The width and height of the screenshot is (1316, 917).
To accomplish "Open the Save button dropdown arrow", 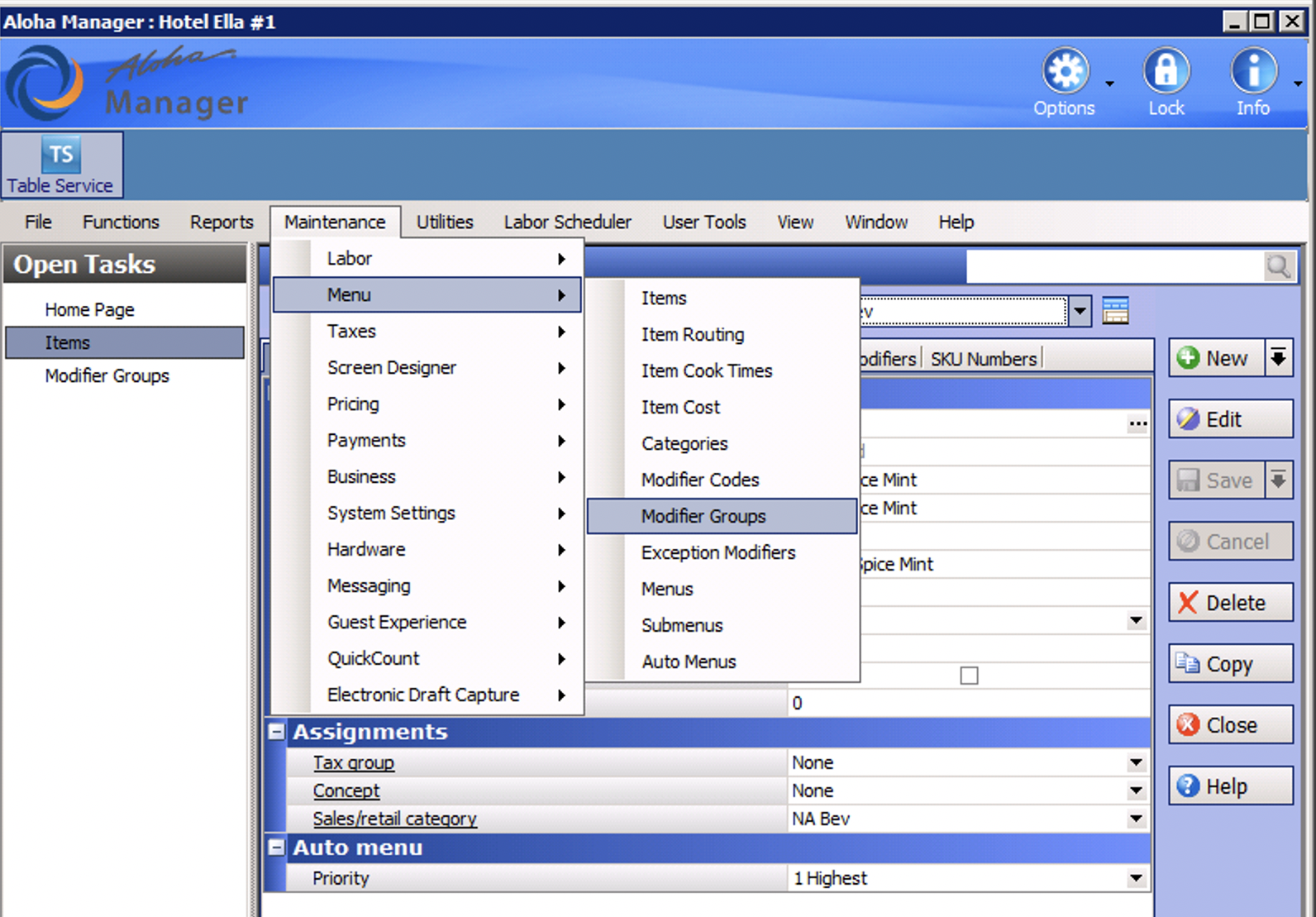I will tap(1278, 480).
